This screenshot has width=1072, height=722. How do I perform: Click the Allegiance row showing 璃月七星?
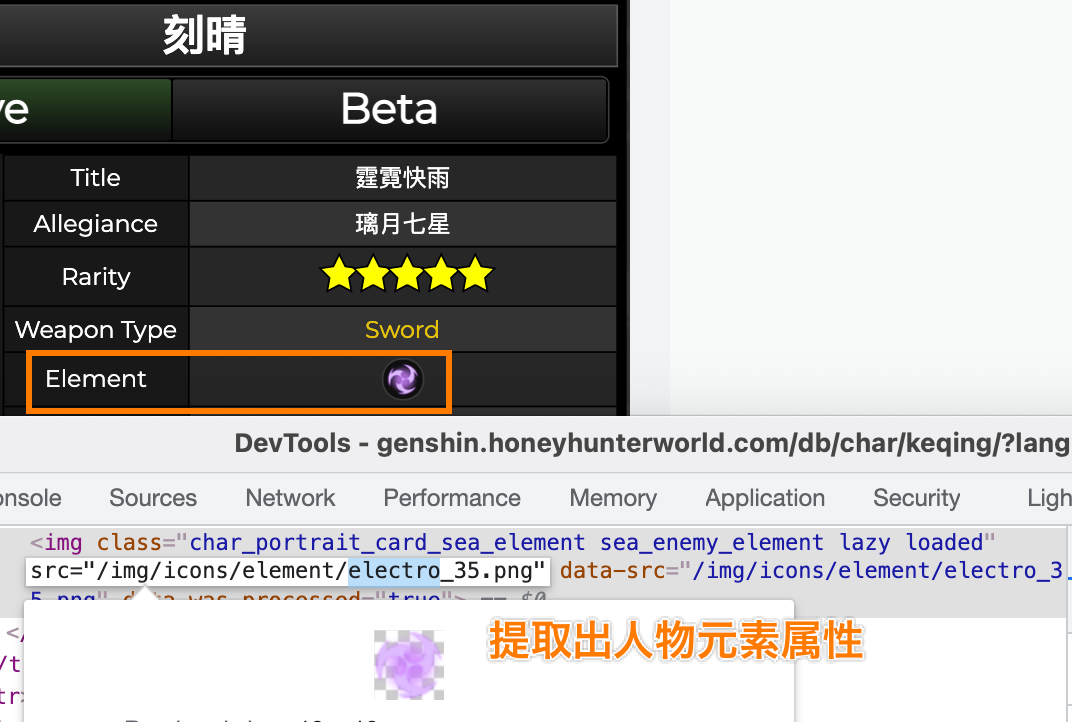[403, 223]
